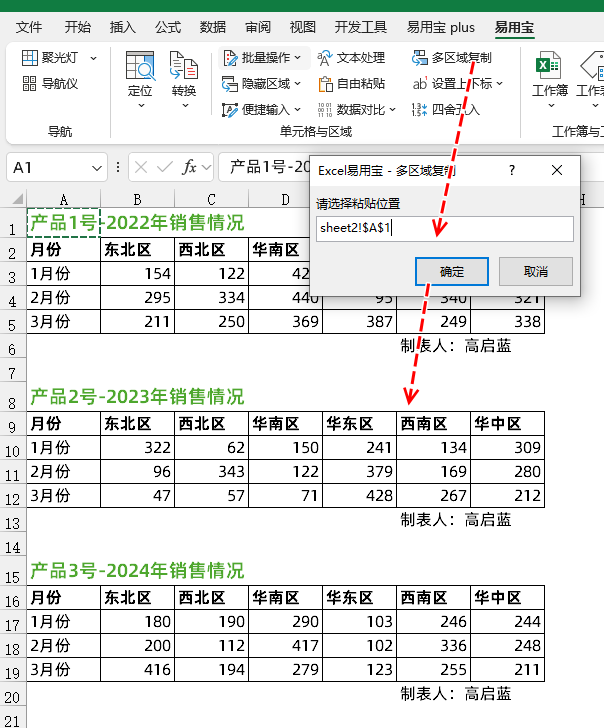This screenshot has width=604, height=728.
Task: Click the 华东区 header in row 9
Action: pos(359,423)
